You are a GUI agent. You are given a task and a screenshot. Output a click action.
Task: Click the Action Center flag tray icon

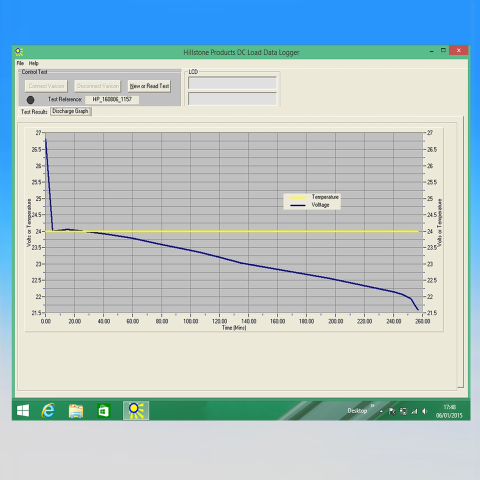392,412
